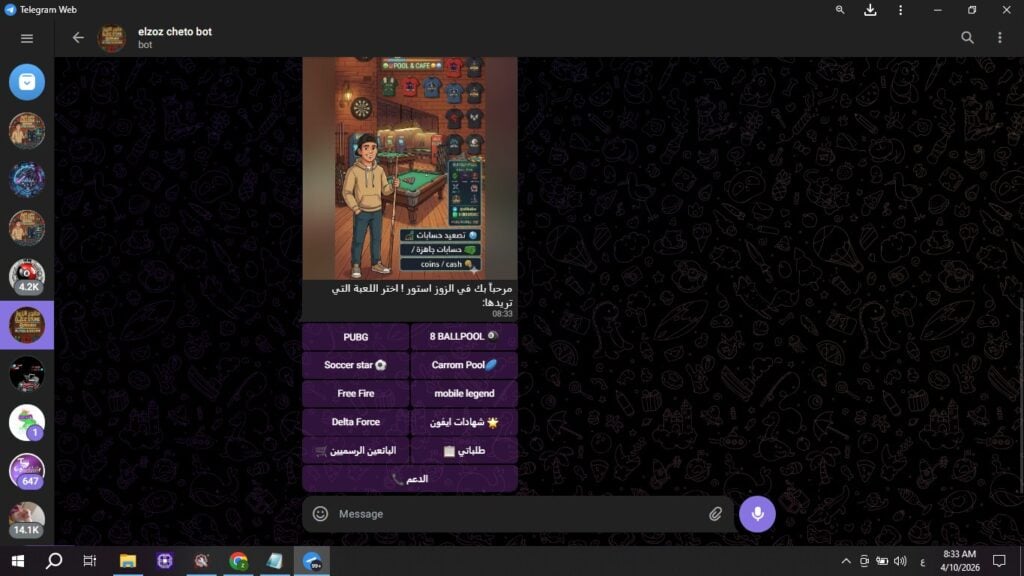This screenshot has height=576, width=1024.
Task: Open the clock showing 8:33 AM
Action: [x=959, y=561]
